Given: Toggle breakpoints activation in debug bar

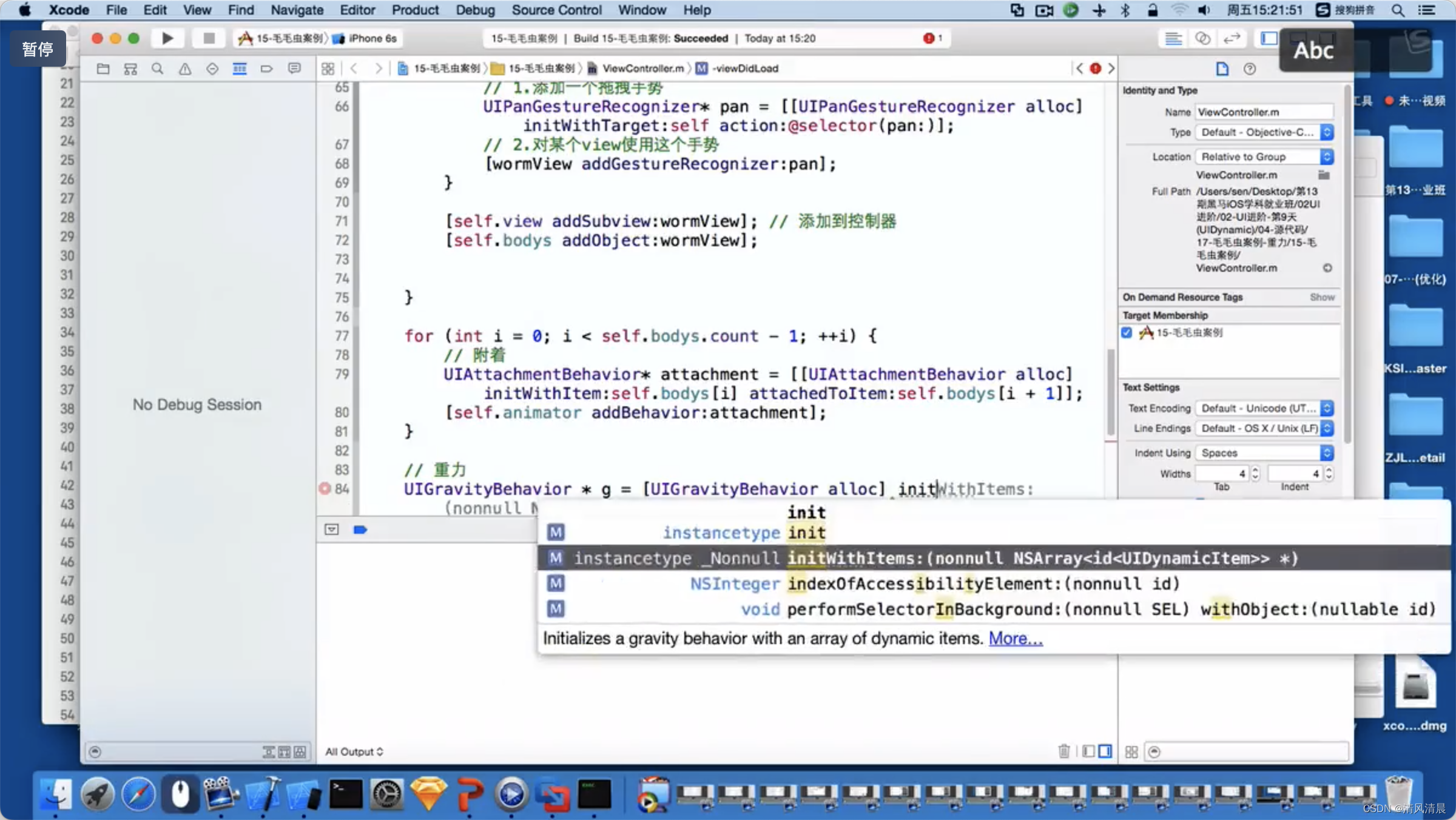Looking at the screenshot, I should click(x=360, y=529).
